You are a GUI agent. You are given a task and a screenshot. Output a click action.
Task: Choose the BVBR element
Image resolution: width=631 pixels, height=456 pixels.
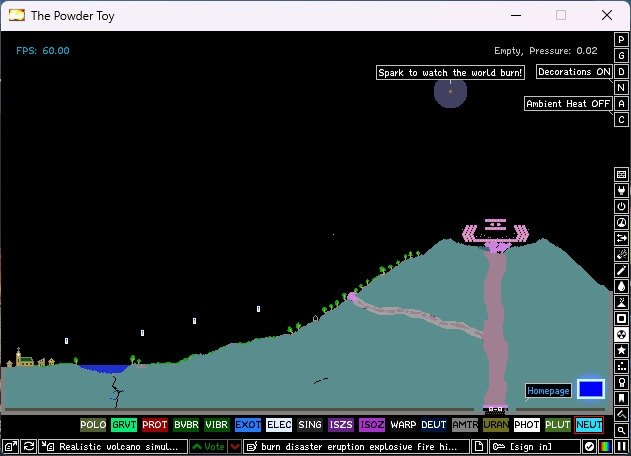(186, 425)
